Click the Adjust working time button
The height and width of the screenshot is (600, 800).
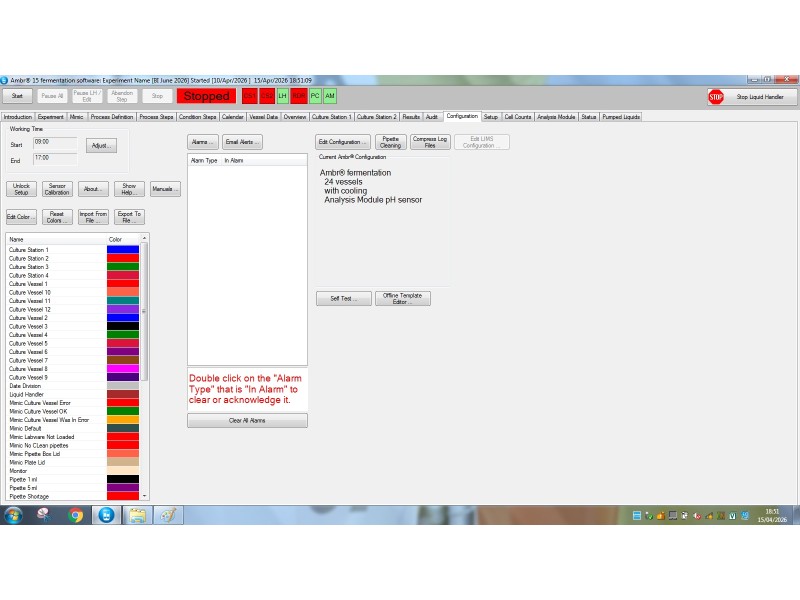point(101,145)
